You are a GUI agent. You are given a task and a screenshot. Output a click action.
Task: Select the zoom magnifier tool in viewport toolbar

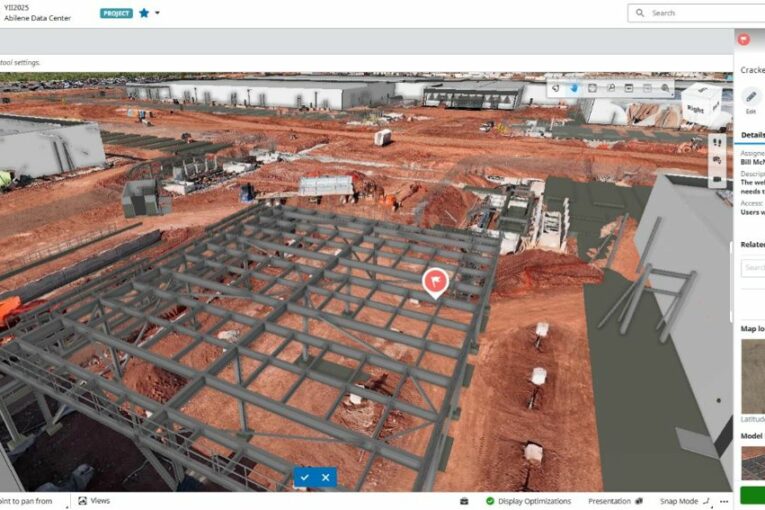click(x=611, y=88)
